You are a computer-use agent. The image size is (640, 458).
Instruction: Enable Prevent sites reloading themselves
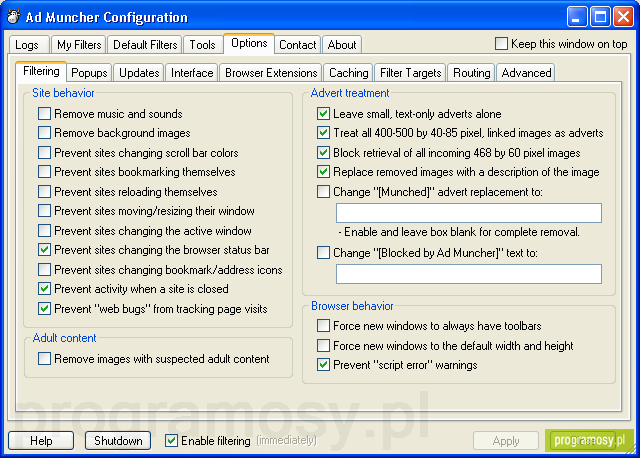click(x=44, y=191)
